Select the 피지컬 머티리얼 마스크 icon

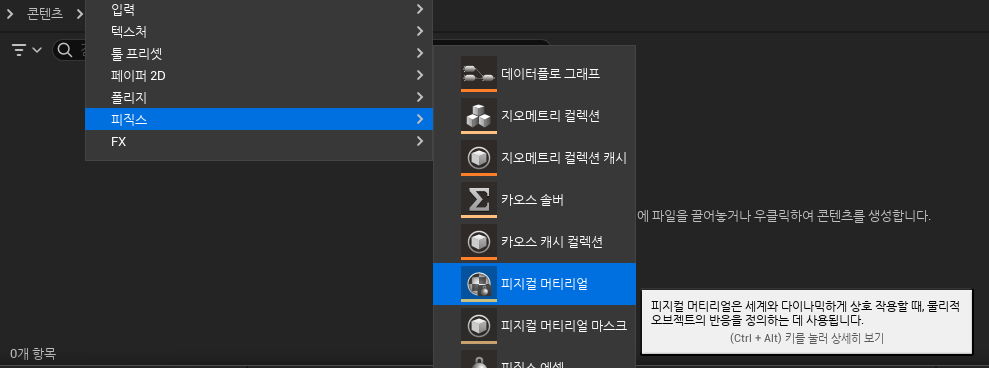(479, 326)
